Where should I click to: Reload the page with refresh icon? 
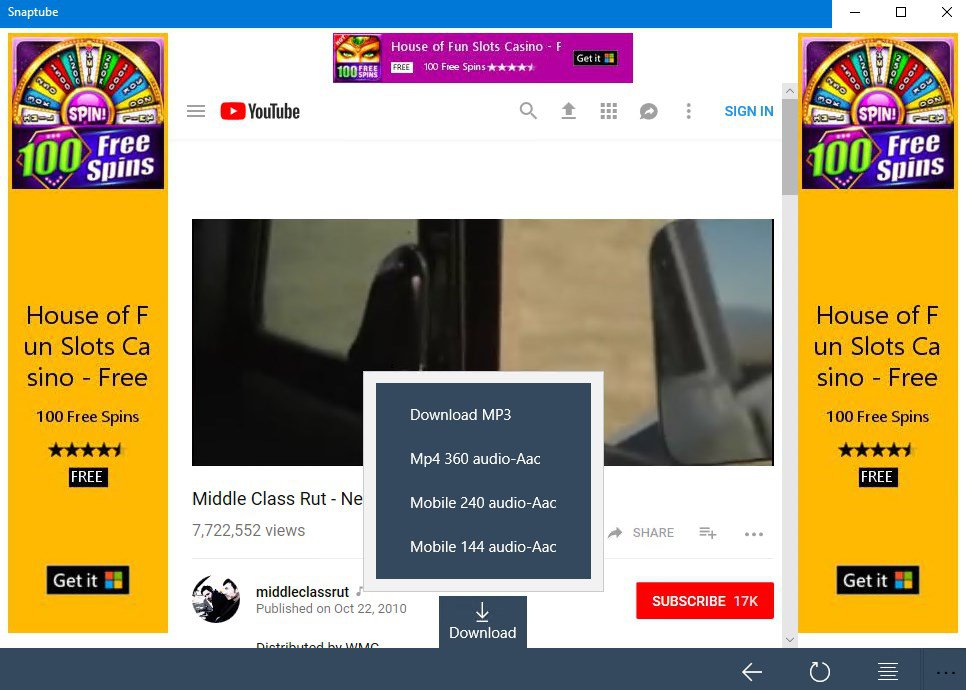(819, 672)
